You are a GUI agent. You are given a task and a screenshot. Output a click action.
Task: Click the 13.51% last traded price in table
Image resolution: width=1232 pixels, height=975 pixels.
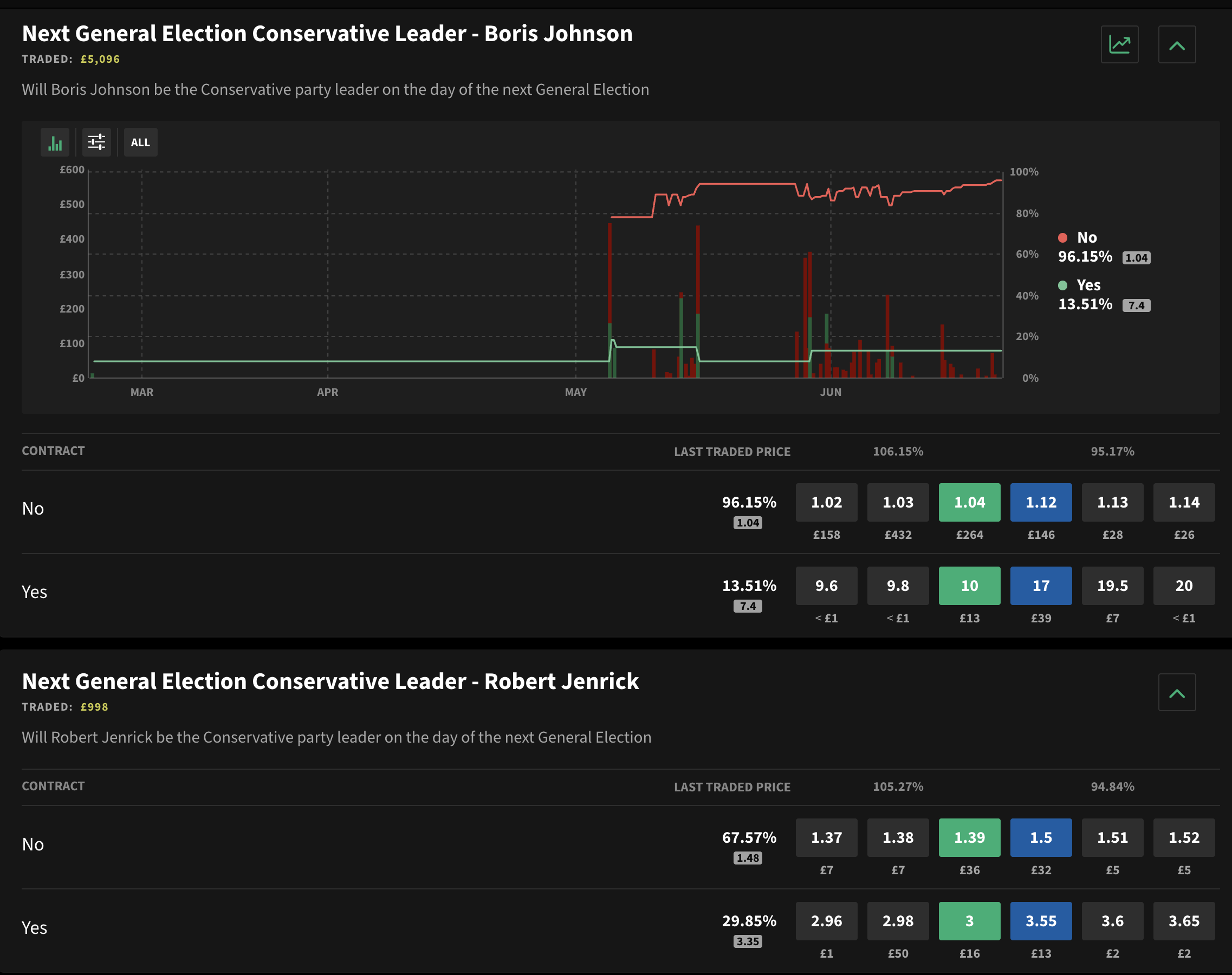tap(749, 586)
